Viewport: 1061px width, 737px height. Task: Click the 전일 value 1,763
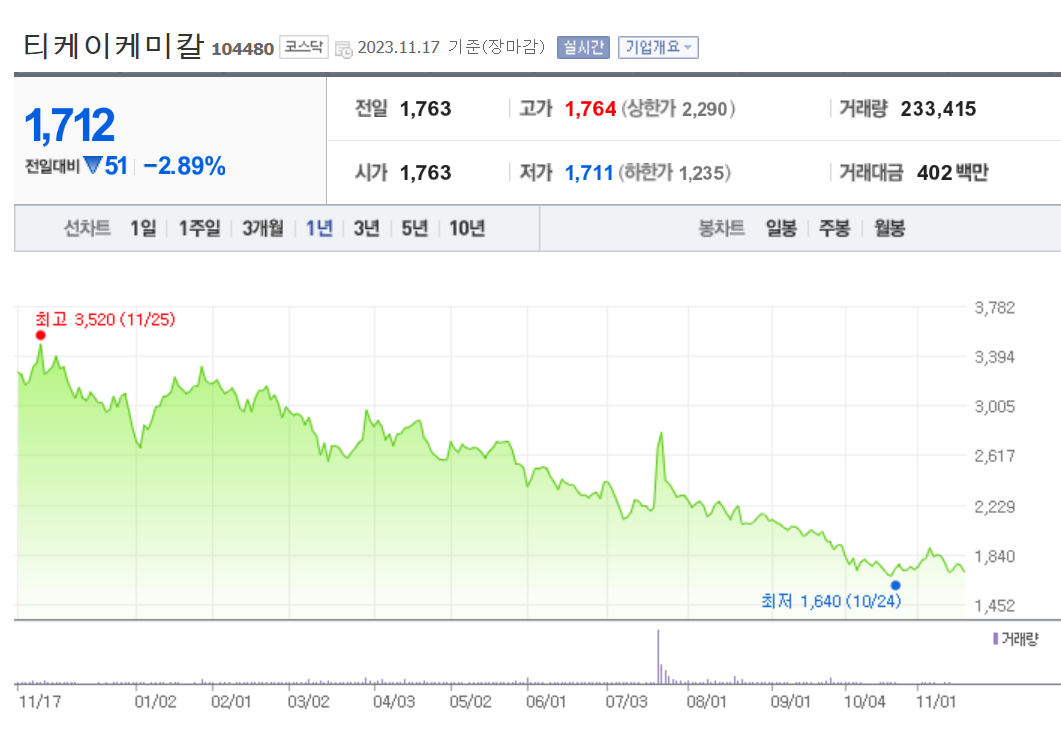click(425, 109)
